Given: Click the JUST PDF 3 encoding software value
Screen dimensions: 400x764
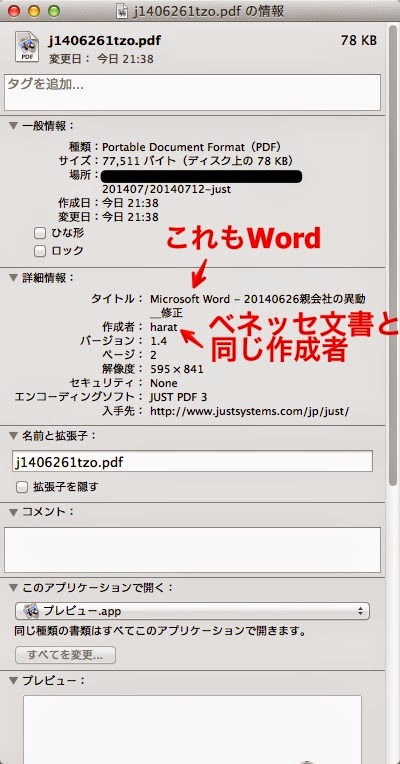Looking at the screenshot, I should click(x=178, y=397).
